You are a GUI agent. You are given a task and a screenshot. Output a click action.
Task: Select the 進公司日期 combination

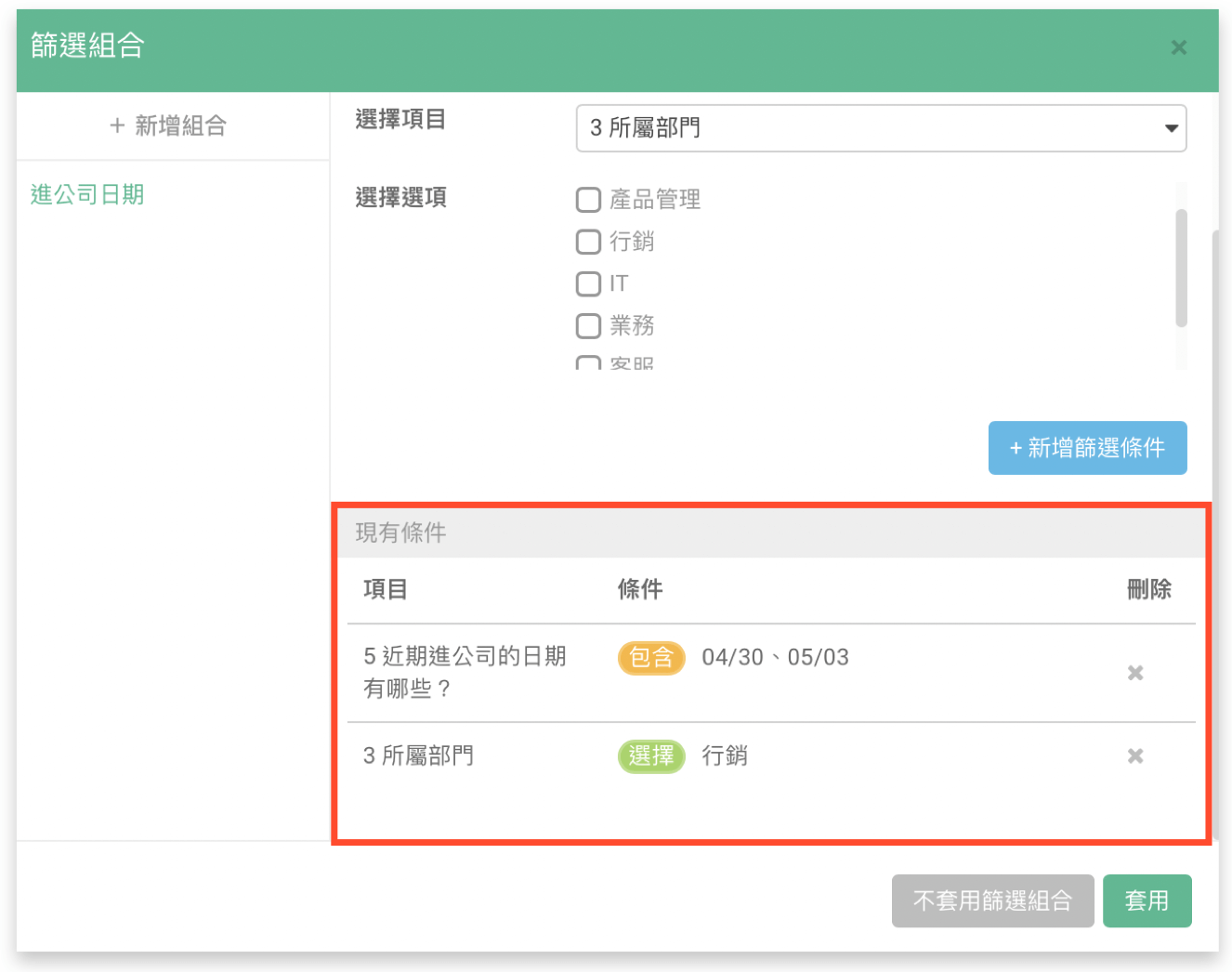pyautogui.click(x=87, y=194)
